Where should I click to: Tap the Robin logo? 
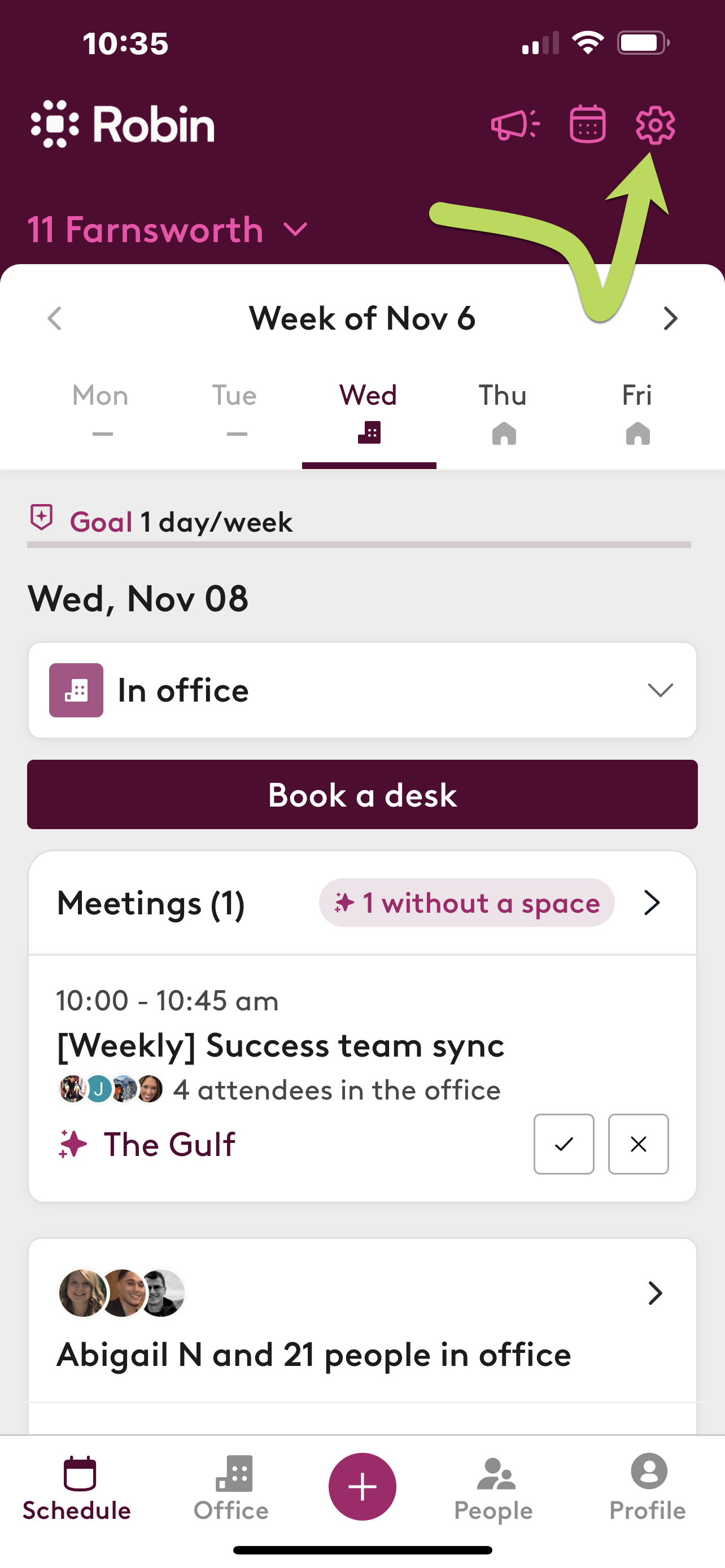click(123, 124)
